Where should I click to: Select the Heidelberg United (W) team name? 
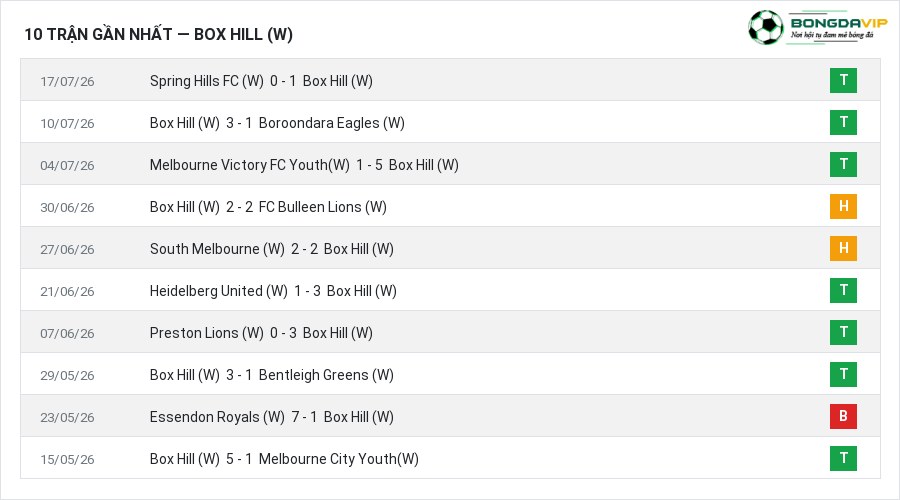click(219, 291)
